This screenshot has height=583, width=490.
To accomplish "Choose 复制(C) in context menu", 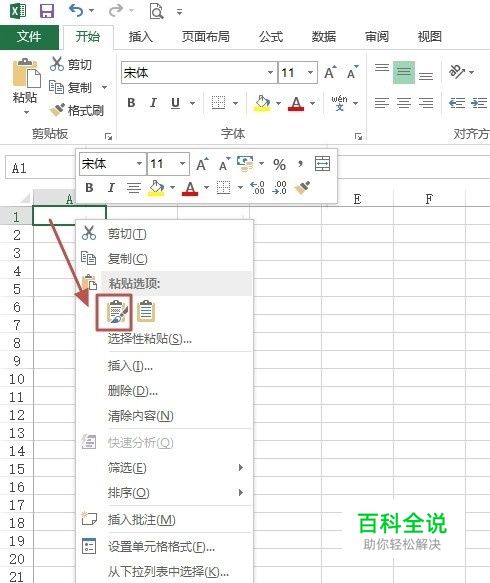I will pyautogui.click(x=164, y=258).
